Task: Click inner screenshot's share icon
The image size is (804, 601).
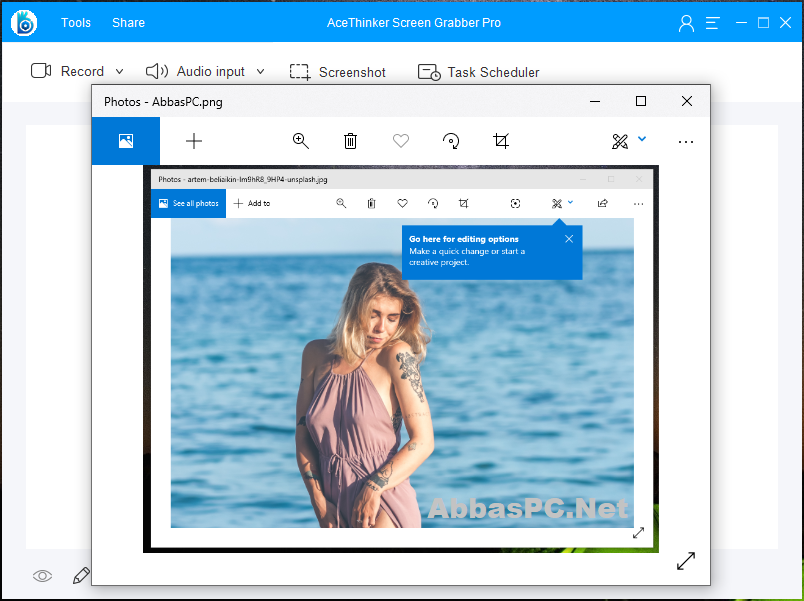Action: 602,204
